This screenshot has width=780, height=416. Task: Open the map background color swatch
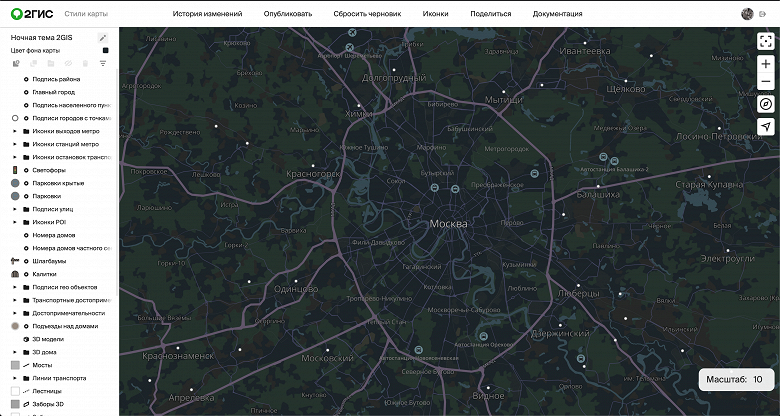(x=104, y=50)
